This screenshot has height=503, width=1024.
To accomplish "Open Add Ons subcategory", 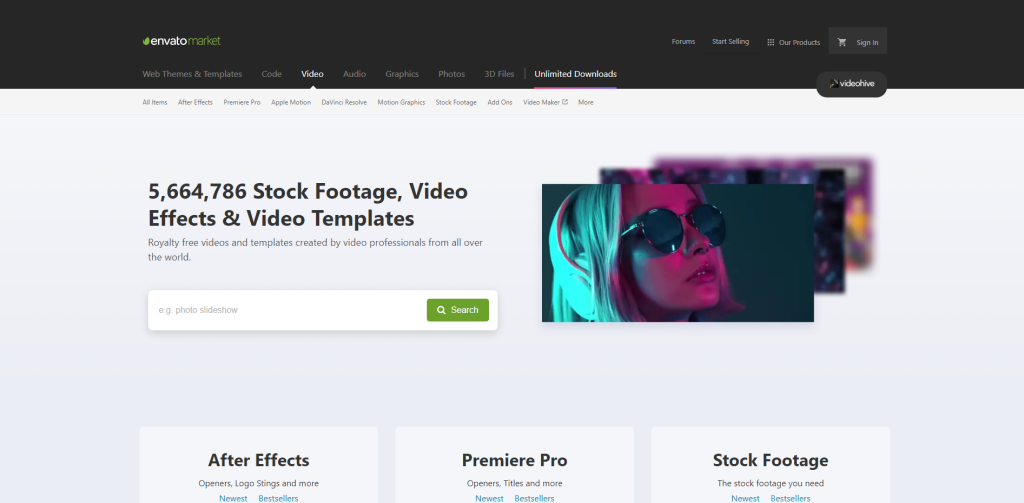I will pyautogui.click(x=500, y=103).
